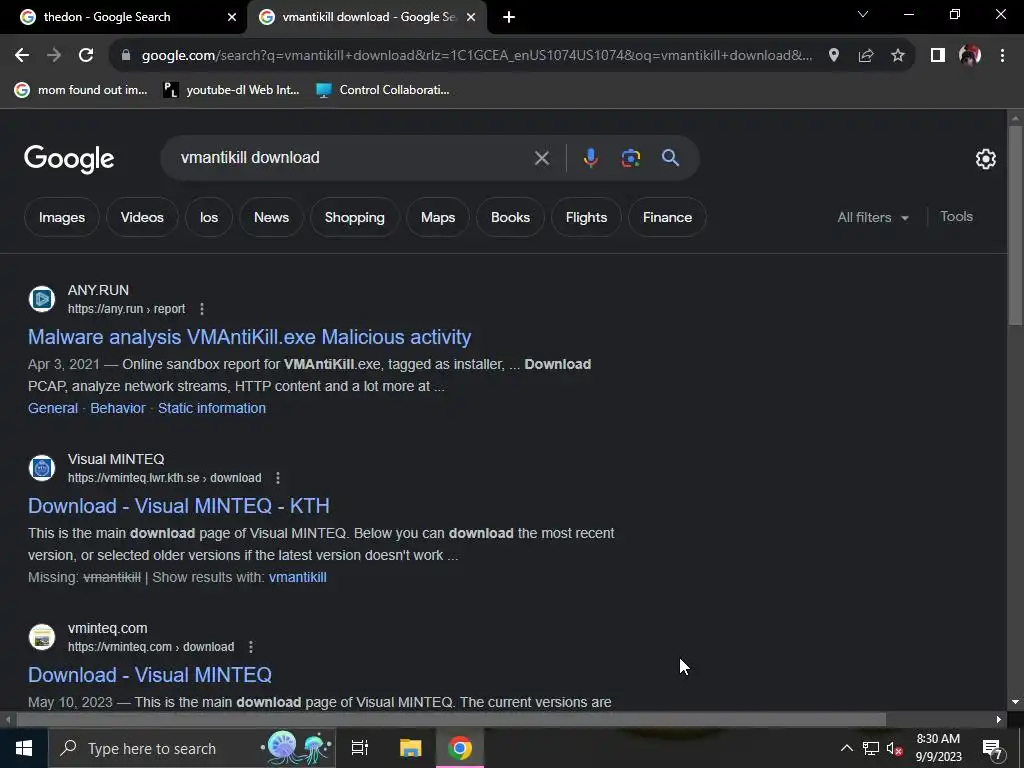Click the vertical page scrollbar thumb

pyautogui.click(x=1015, y=225)
